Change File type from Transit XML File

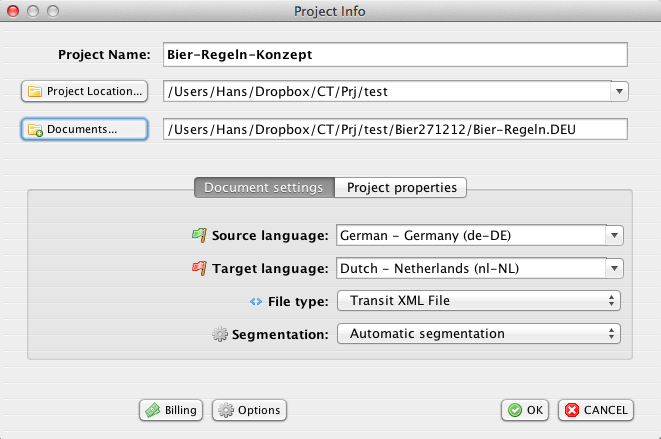click(479, 301)
